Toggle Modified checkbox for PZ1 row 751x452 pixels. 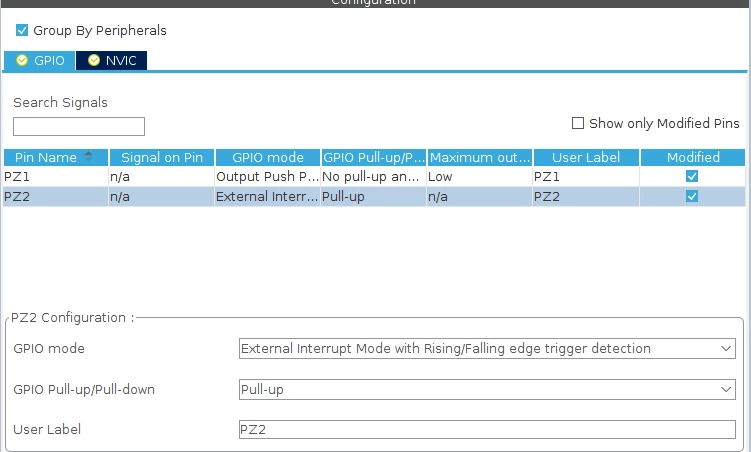tap(692, 176)
